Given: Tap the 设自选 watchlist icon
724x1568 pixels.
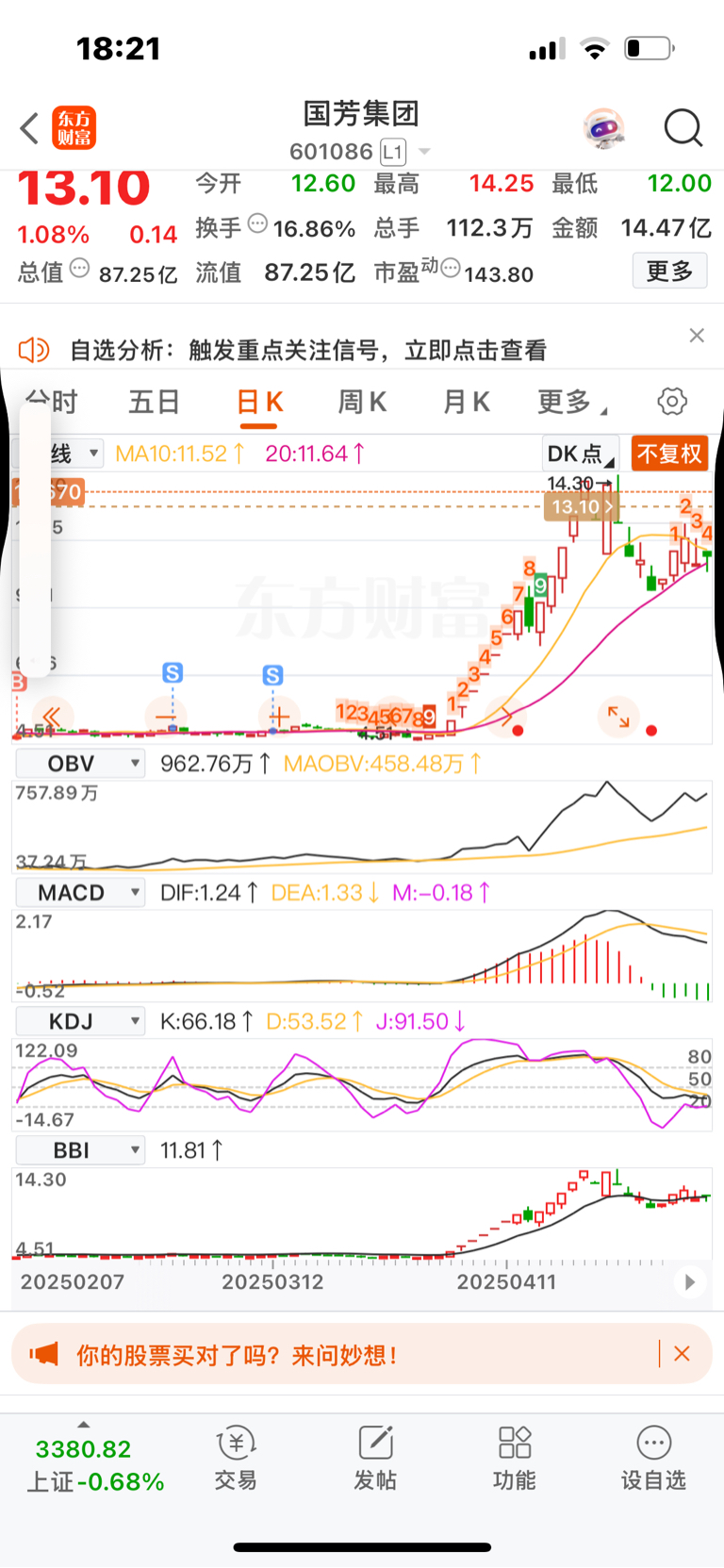Looking at the screenshot, I should [653, 1458].
